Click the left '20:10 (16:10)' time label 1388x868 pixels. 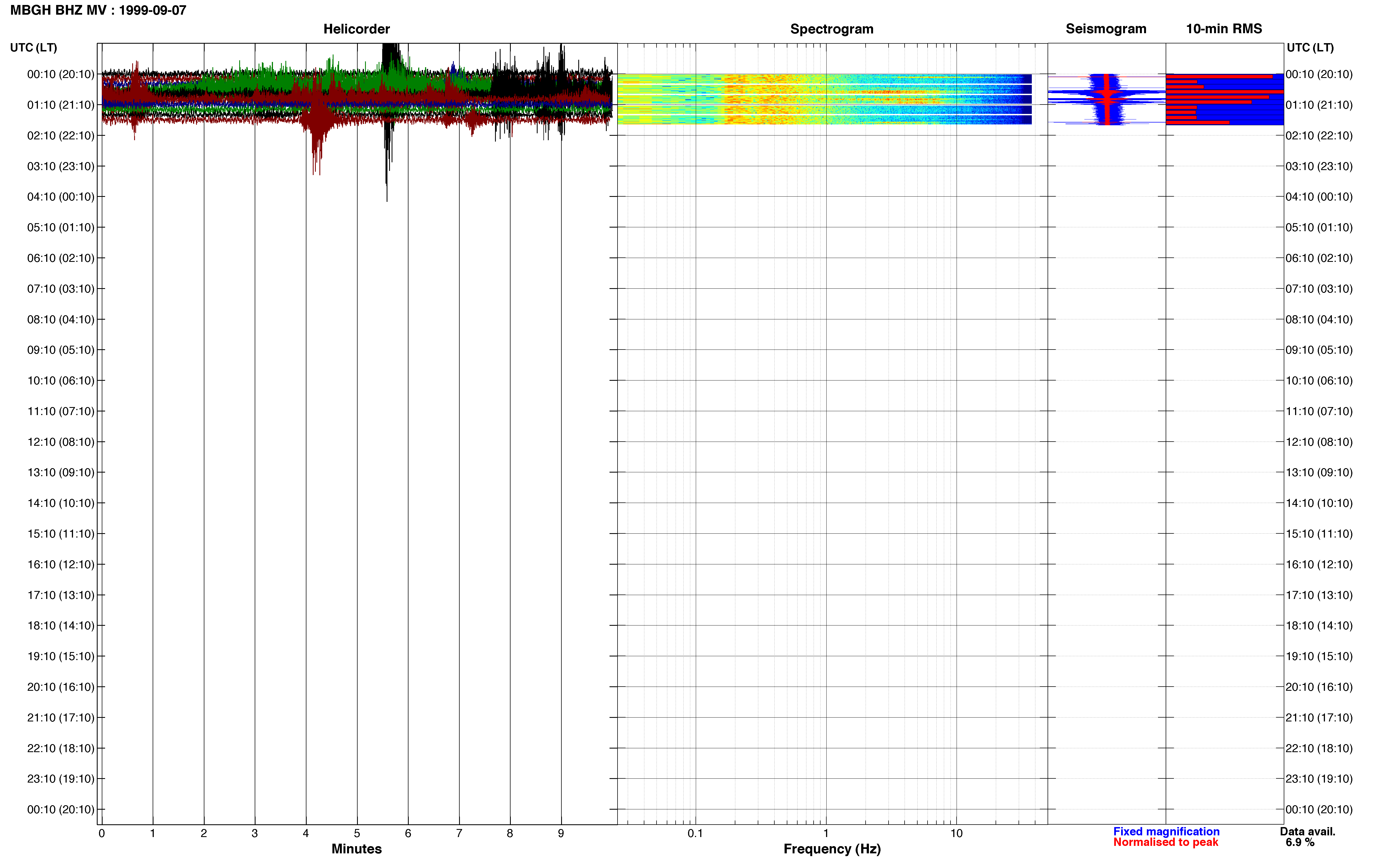point(61,687)
